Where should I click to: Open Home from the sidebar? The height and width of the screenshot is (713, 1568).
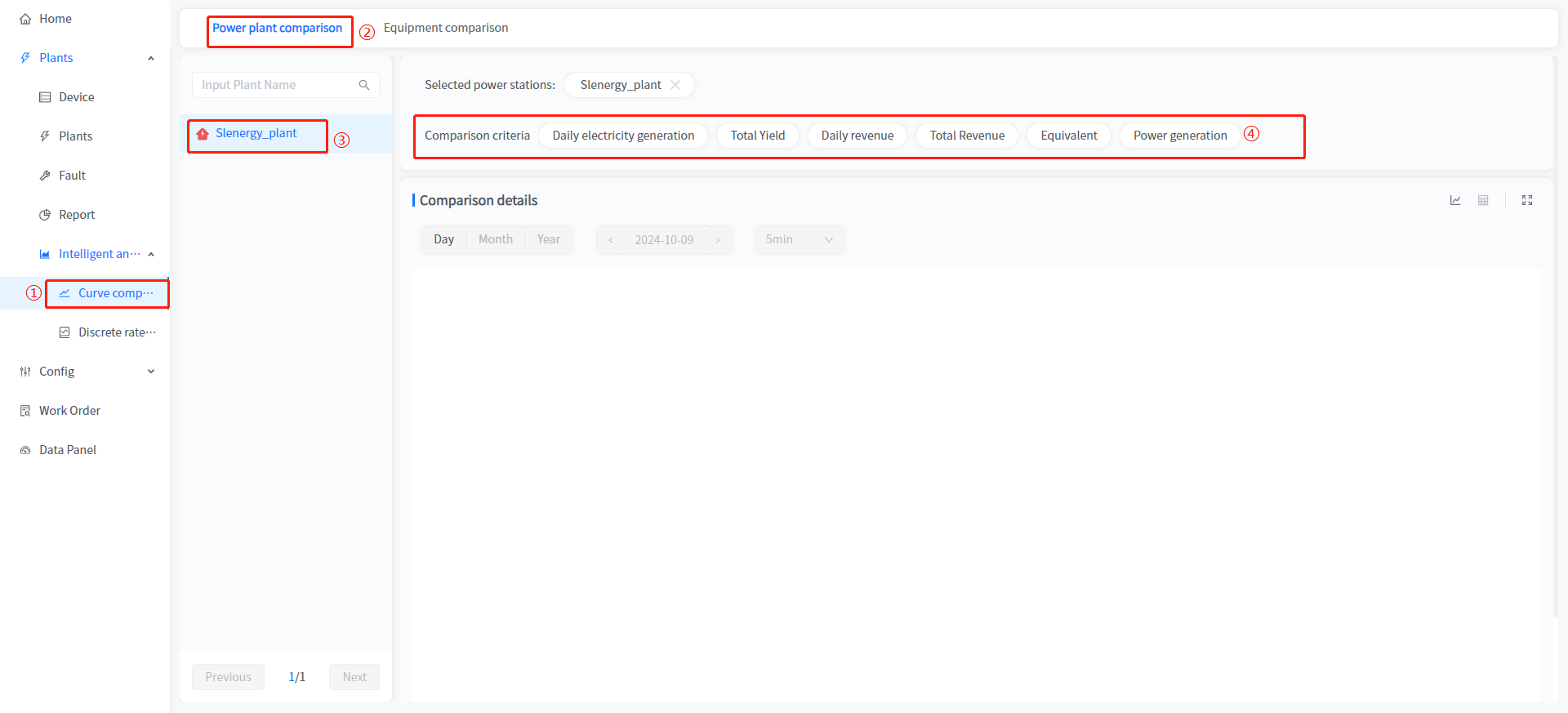(55, 19)
